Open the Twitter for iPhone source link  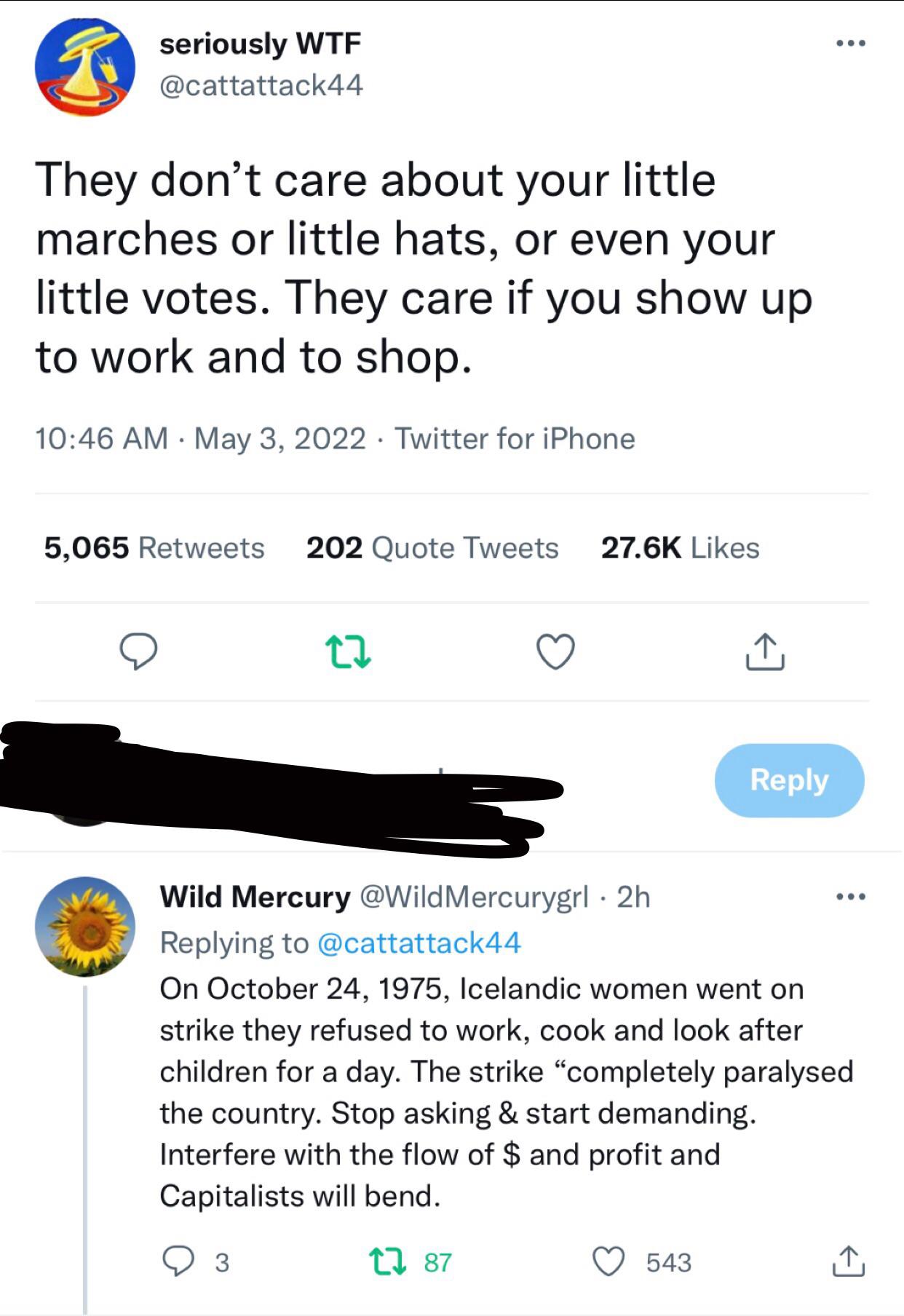point(515,439)
